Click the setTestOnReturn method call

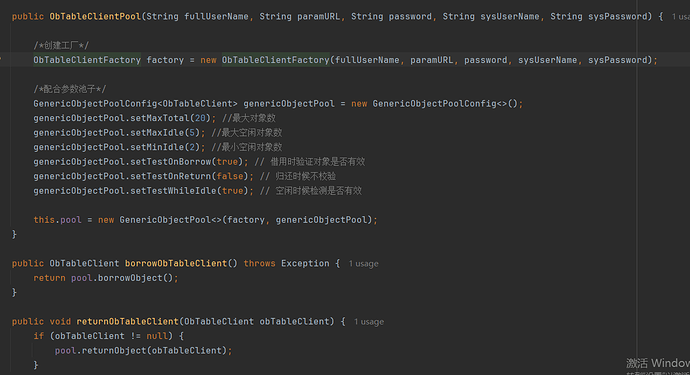tap(171, 176)
